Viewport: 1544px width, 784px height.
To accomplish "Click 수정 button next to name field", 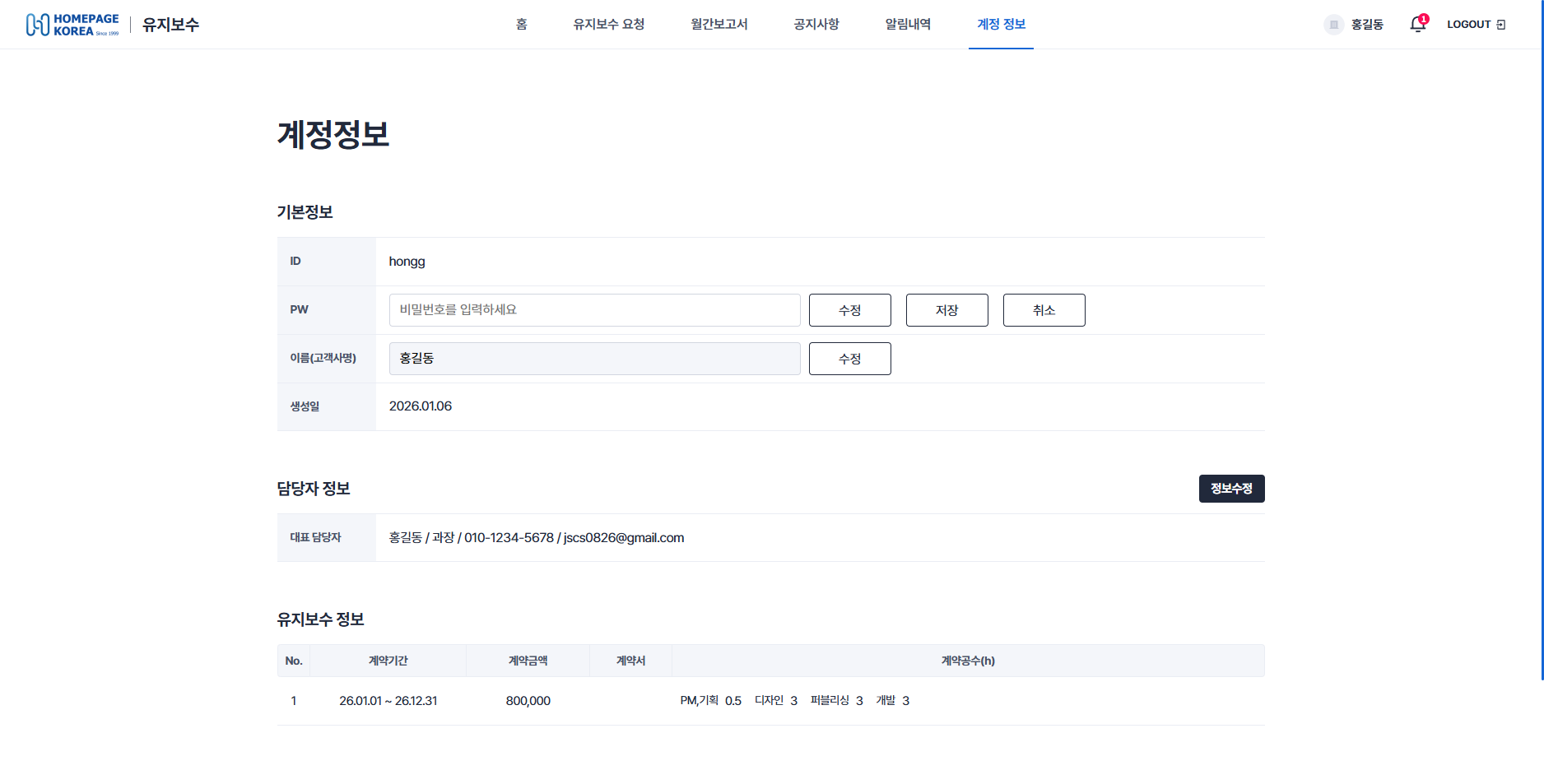I will tap(849, 359).
